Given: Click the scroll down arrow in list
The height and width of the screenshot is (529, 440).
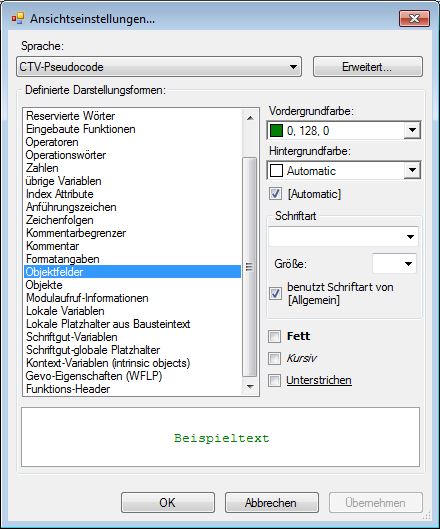Looking at the screenshot, I should click(x=250, y=386).
